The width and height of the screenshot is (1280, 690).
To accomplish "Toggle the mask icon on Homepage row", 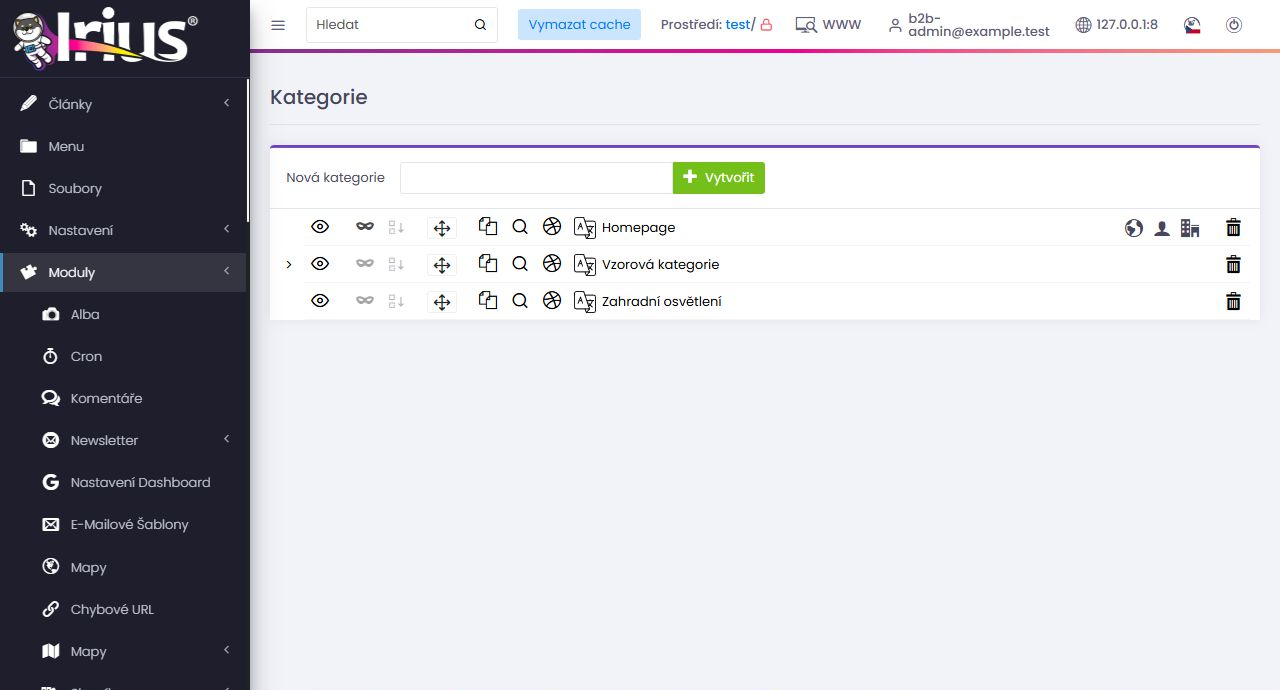I will 365,227.
